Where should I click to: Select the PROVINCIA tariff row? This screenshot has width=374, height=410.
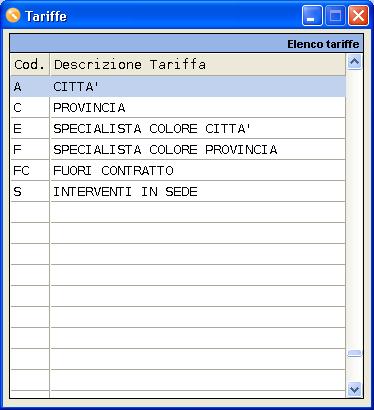click(178, 108)
